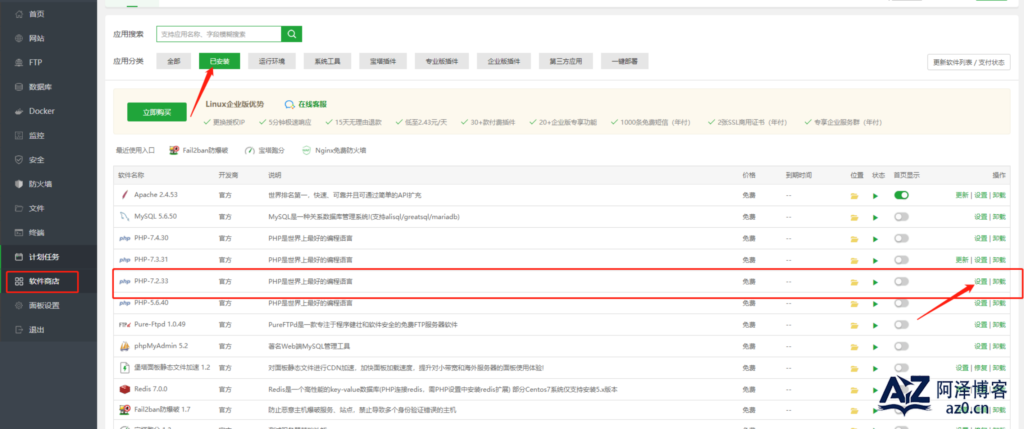Click the green search magnifier button
This screenshot has height=429, width=1024.
291,34
